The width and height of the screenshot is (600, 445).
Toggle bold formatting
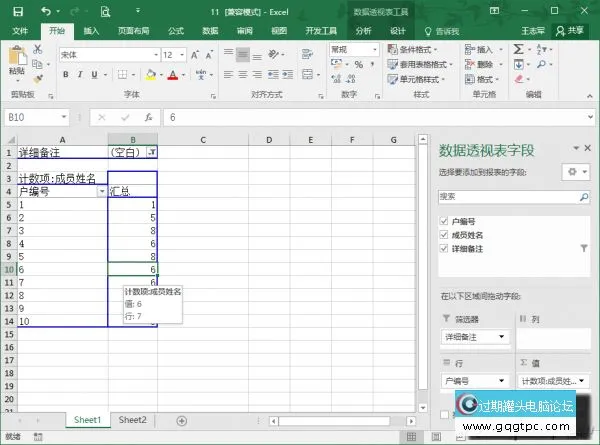(64, 75)
